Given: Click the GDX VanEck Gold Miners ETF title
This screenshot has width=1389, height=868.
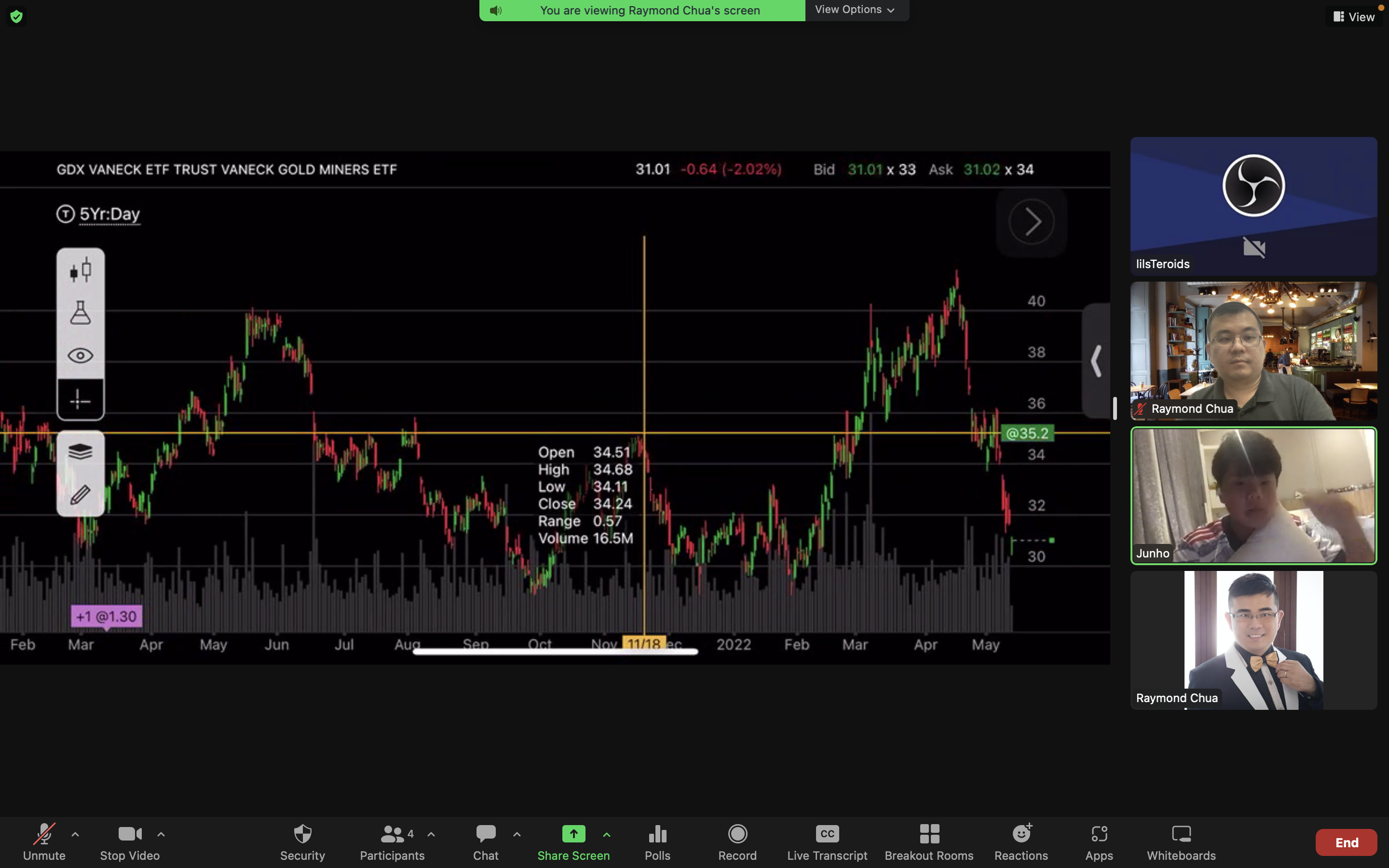Looking at the screenshot, I should (227, 169).
